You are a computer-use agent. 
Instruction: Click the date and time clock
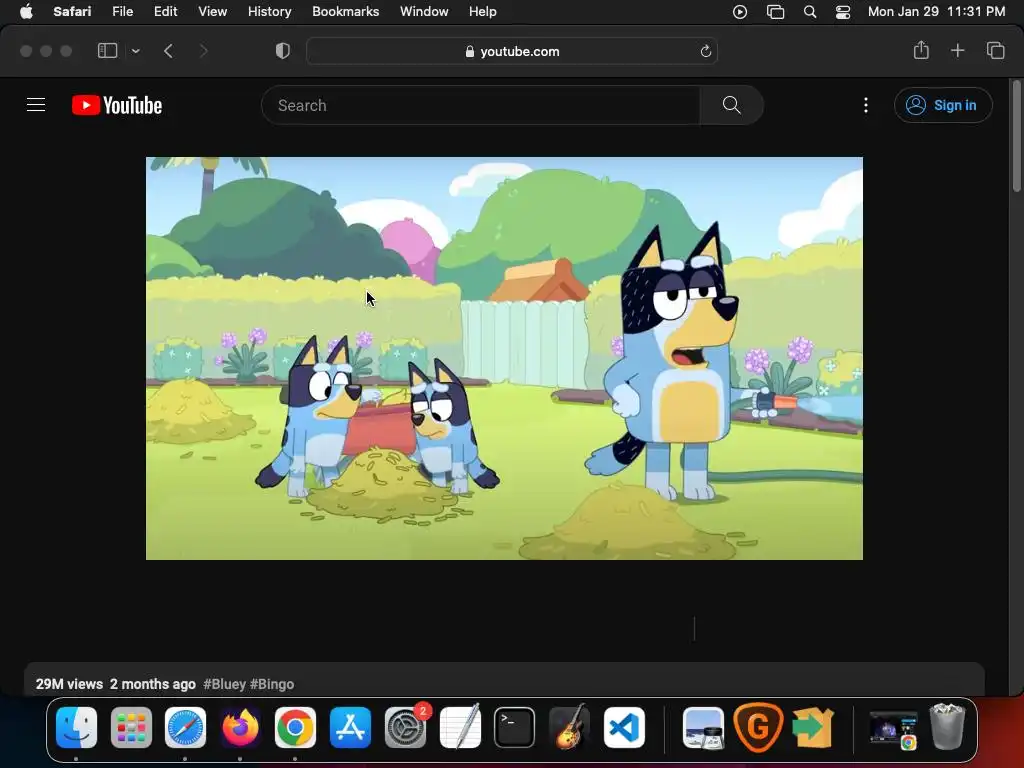[x=936, y=11]
